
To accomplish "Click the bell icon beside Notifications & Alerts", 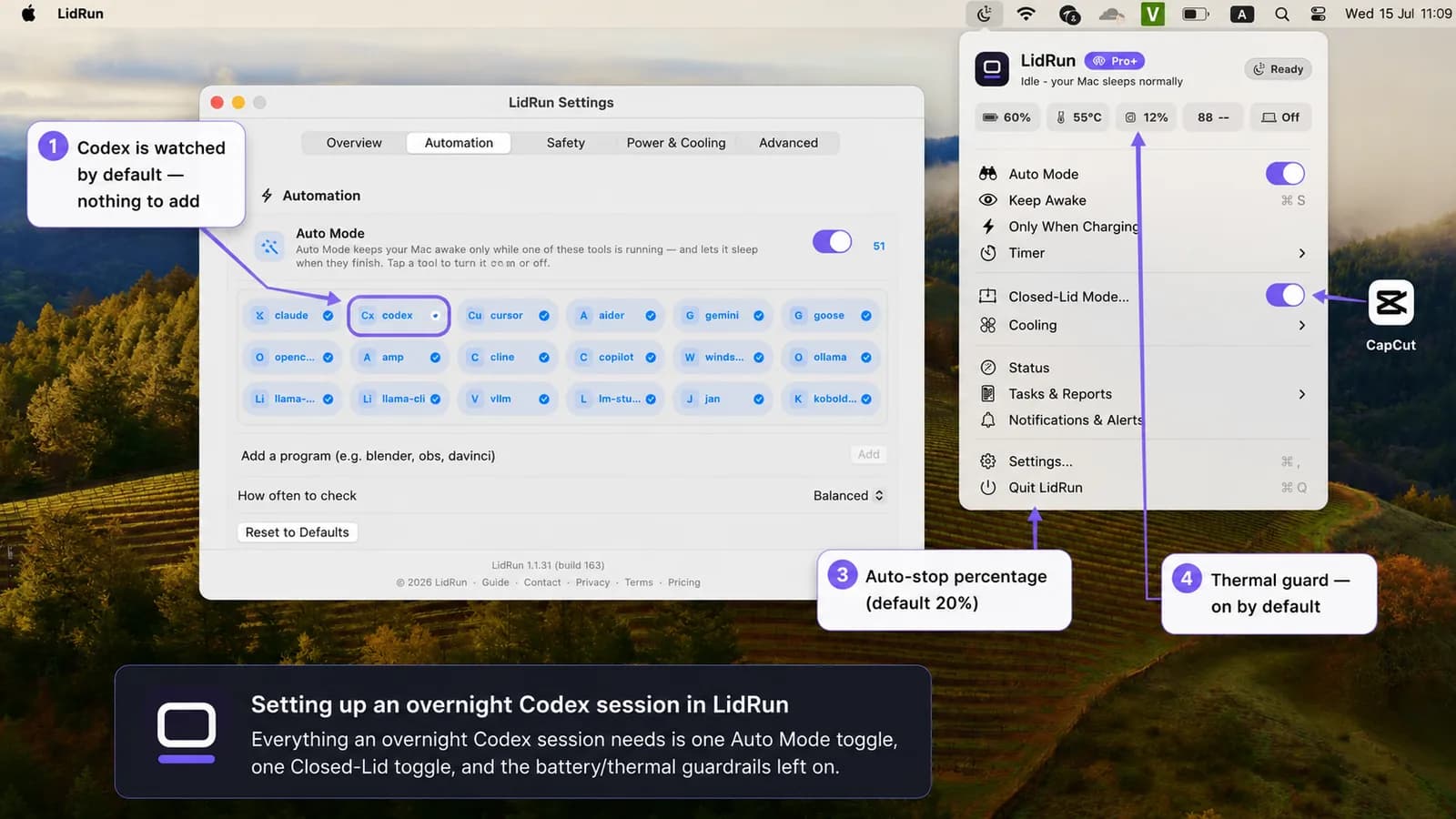I will 987,420.
